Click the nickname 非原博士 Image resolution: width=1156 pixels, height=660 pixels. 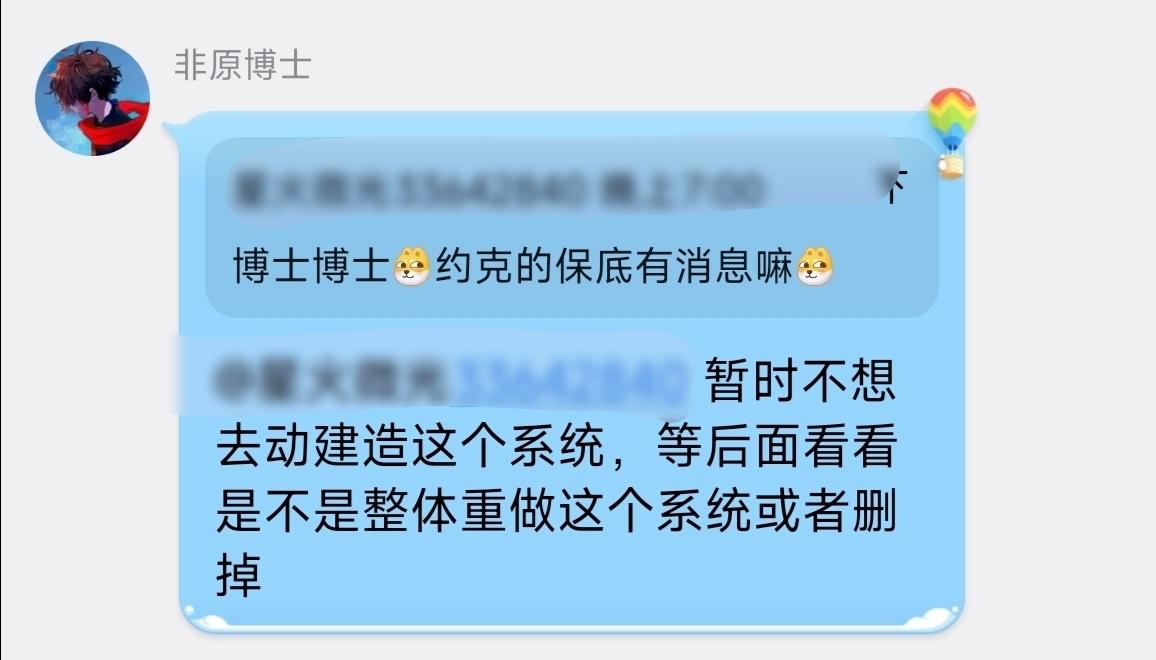click(x=243, y=65)
